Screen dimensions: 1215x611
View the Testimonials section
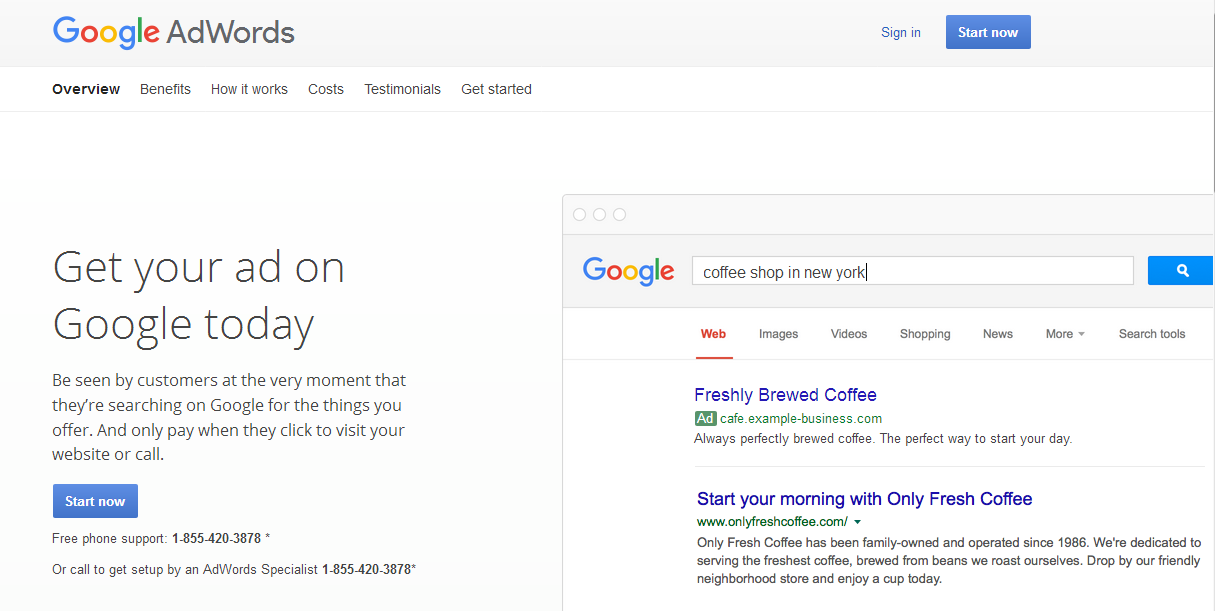(x=402, y=89)
